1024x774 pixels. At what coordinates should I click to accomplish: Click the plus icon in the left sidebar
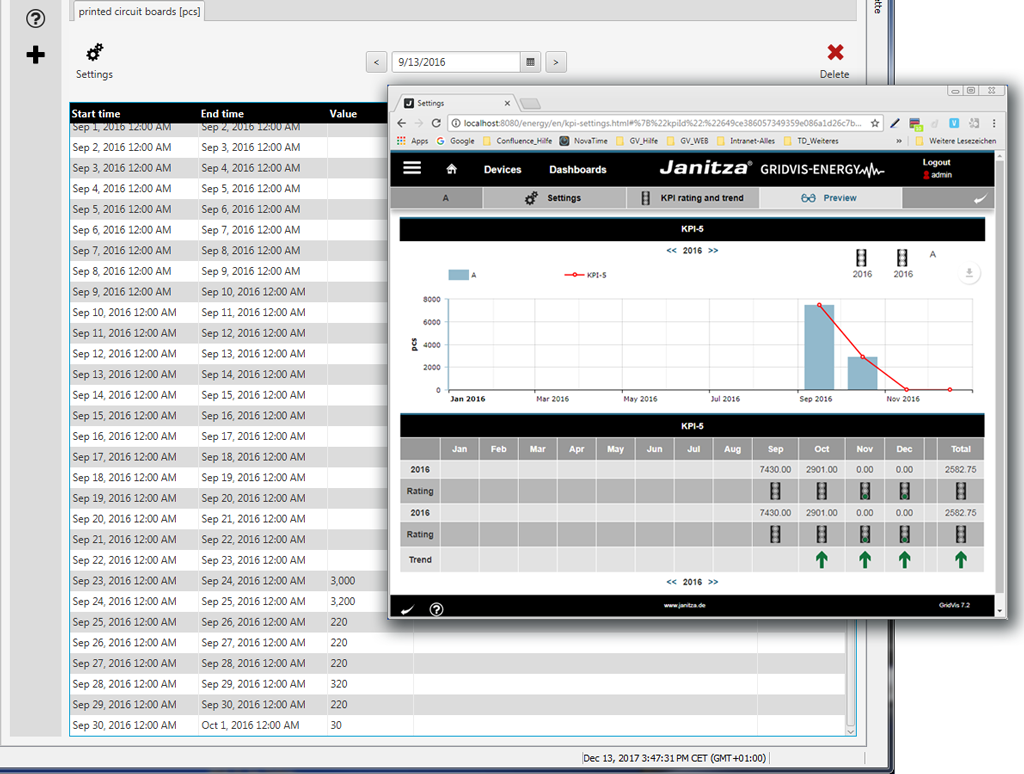pos(35,55)
